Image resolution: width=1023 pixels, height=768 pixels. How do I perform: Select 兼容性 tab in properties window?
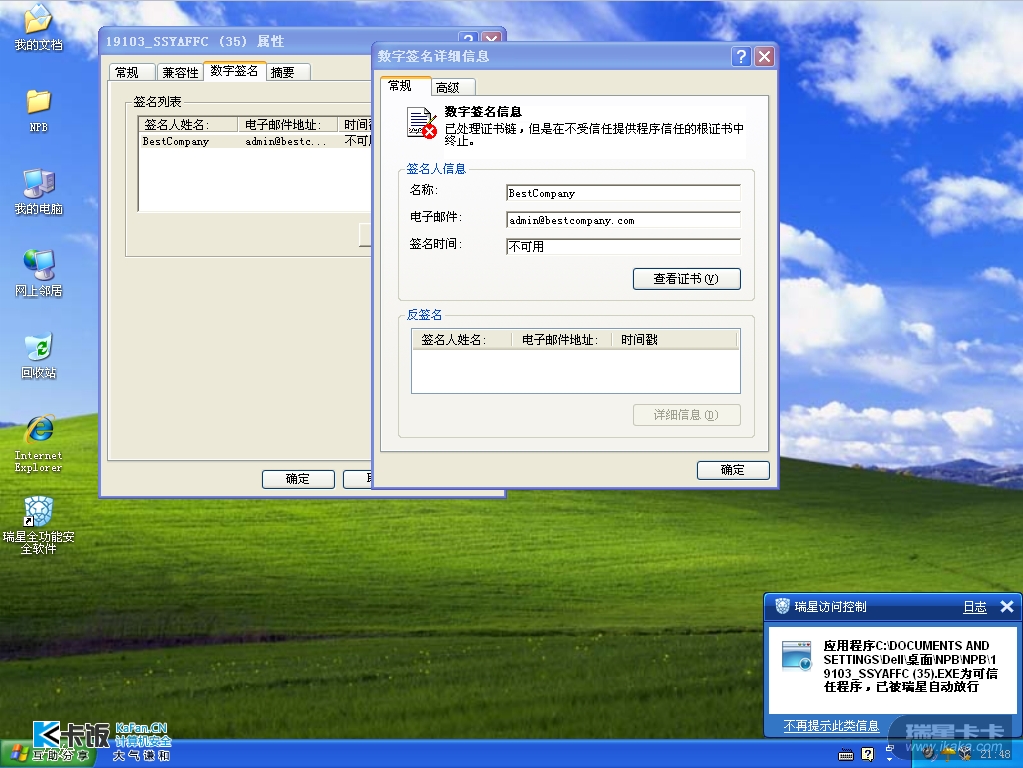(179, 72)
